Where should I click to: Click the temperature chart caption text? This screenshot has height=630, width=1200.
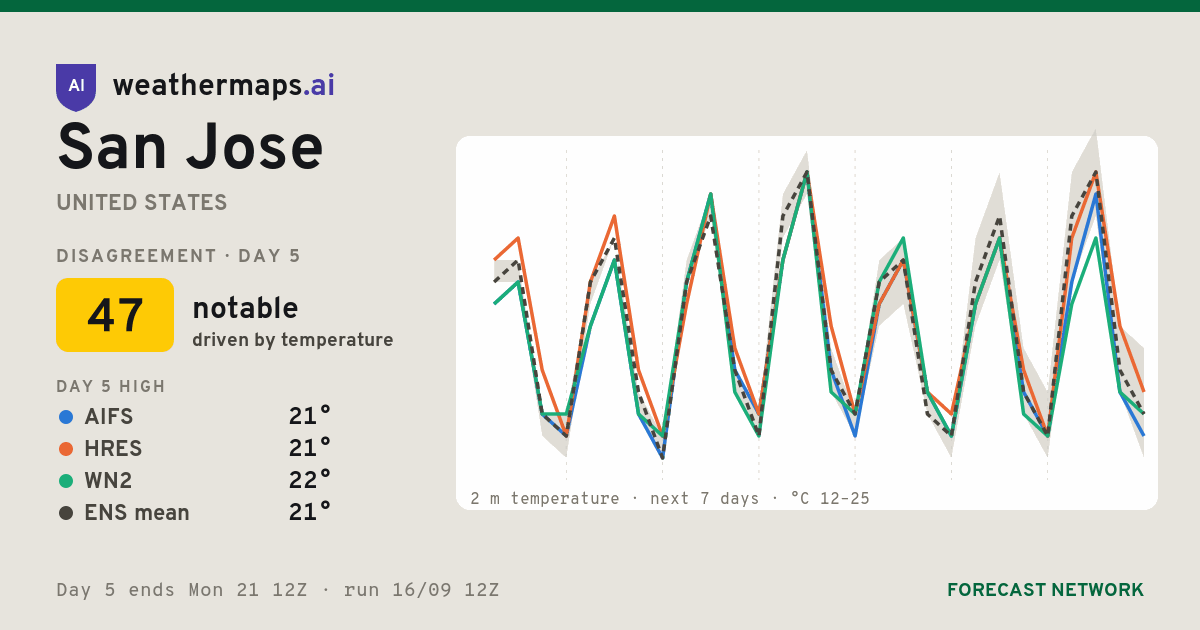pyautogui.click(x=670, y=498)
